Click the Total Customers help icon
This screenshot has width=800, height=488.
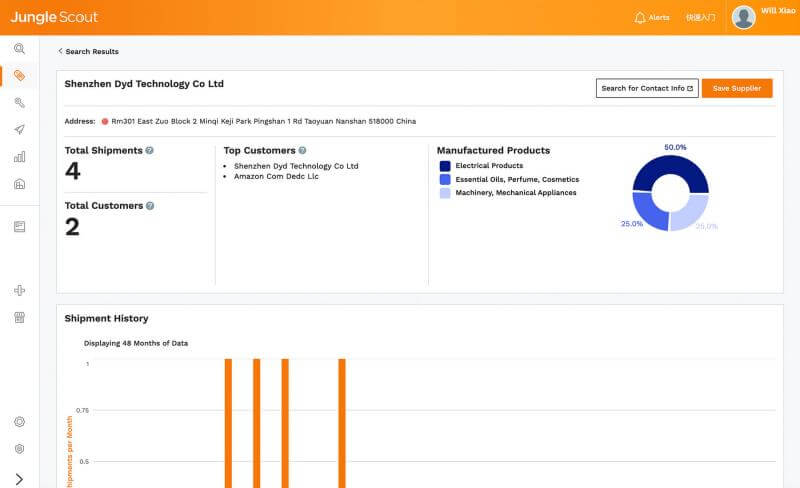point(150,206)
